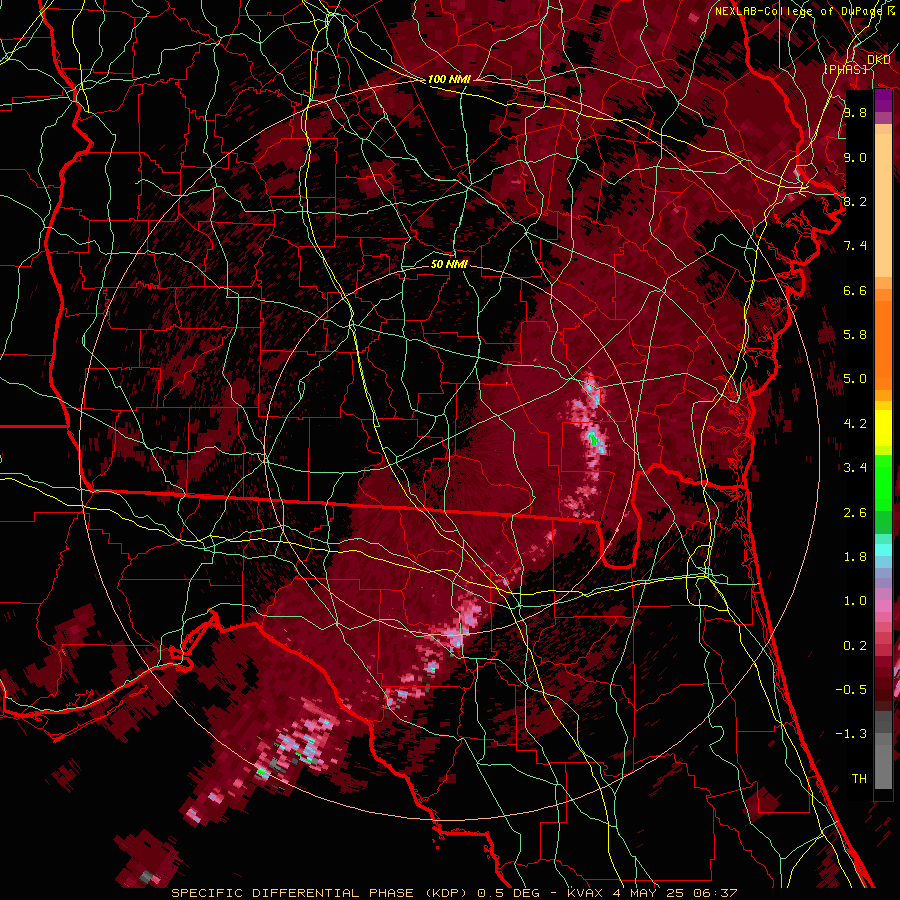Click "SPECIFIC DIFFERENTIAL PHASE (KDP)" caption text
Viewport: 900px width, 900px height.
(x=320, y=893)
